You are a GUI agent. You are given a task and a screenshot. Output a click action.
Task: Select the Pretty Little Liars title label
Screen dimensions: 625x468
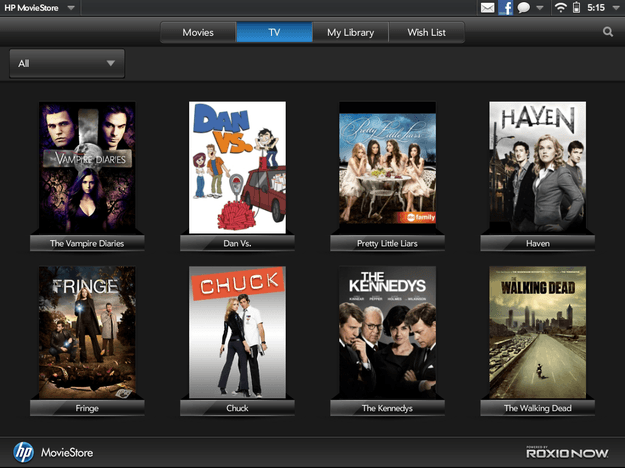(387, 243)
